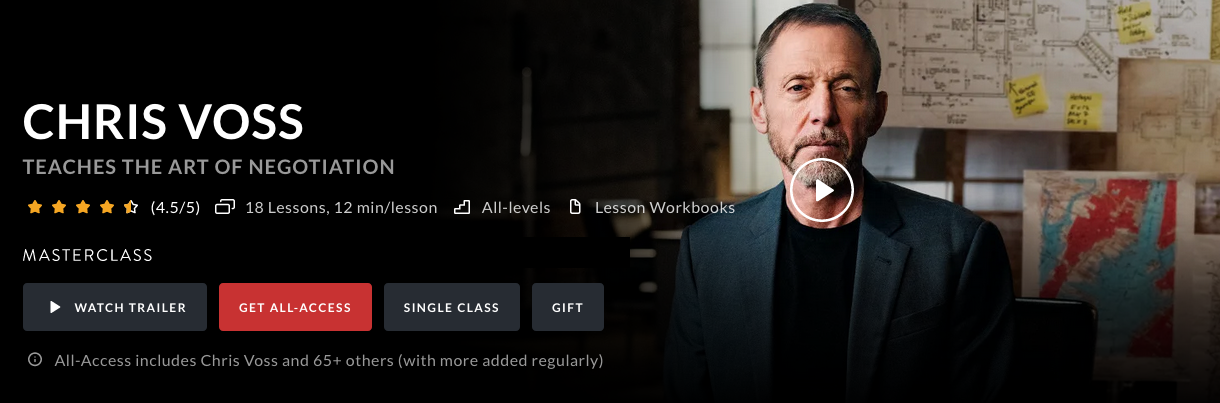
Task: Choose the Single Class button
Action: point(452,307)
